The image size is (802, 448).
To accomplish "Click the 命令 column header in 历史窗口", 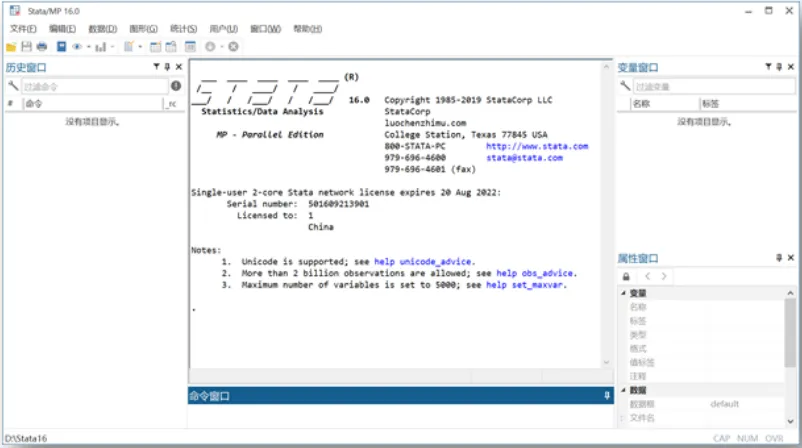I will coord(93,104).
